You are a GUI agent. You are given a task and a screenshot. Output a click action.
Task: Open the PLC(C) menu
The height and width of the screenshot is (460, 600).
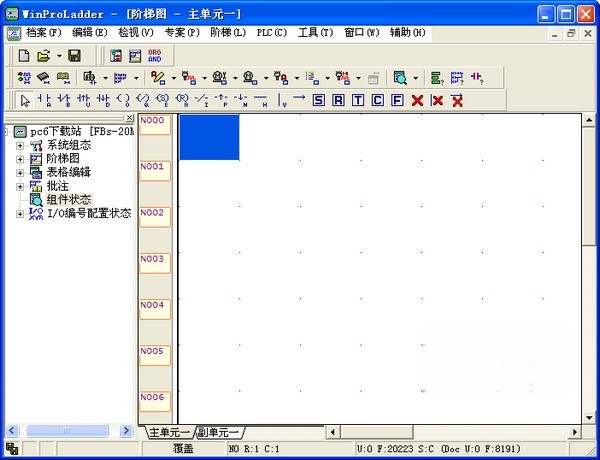coord(271,33)
